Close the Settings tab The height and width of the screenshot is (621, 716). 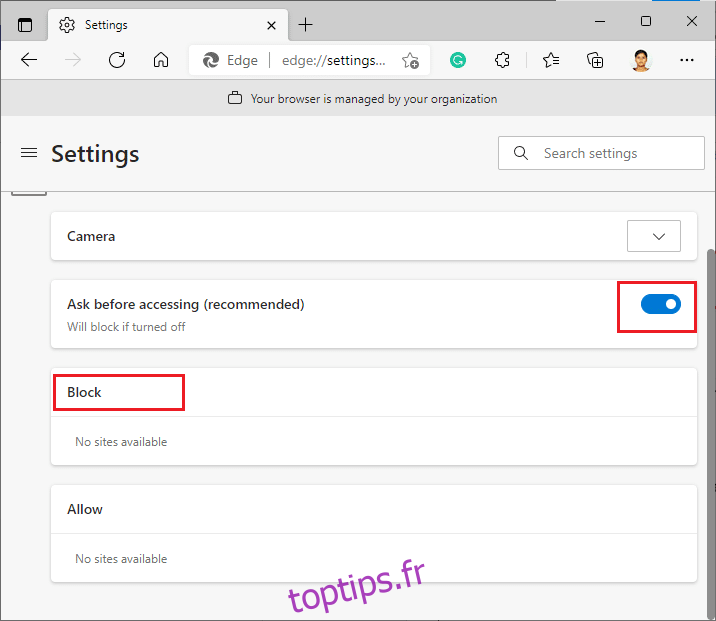(x=271, y=25)
